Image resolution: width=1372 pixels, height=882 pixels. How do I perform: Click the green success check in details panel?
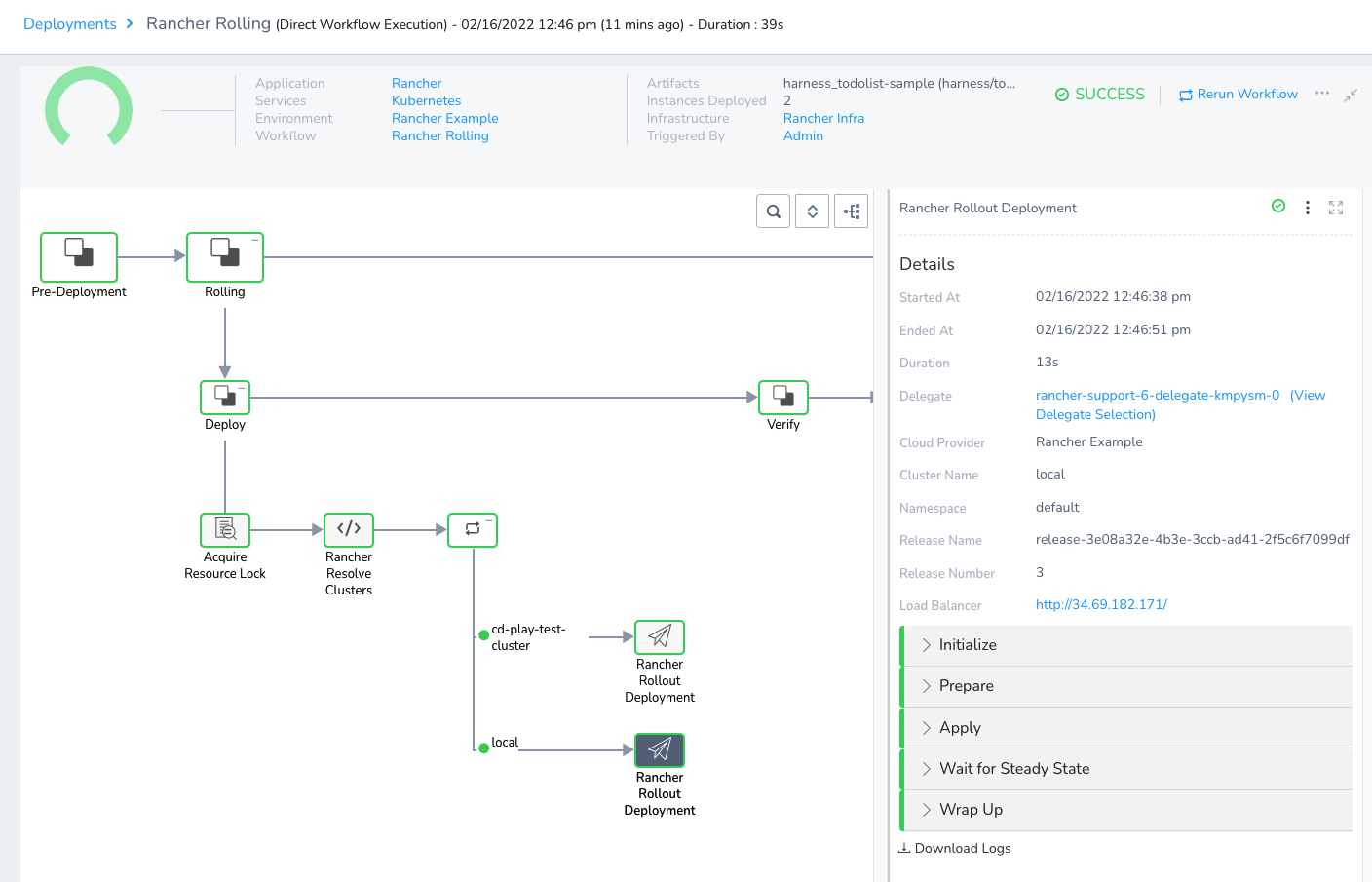pyautogui.click(x=1278, y=206)
